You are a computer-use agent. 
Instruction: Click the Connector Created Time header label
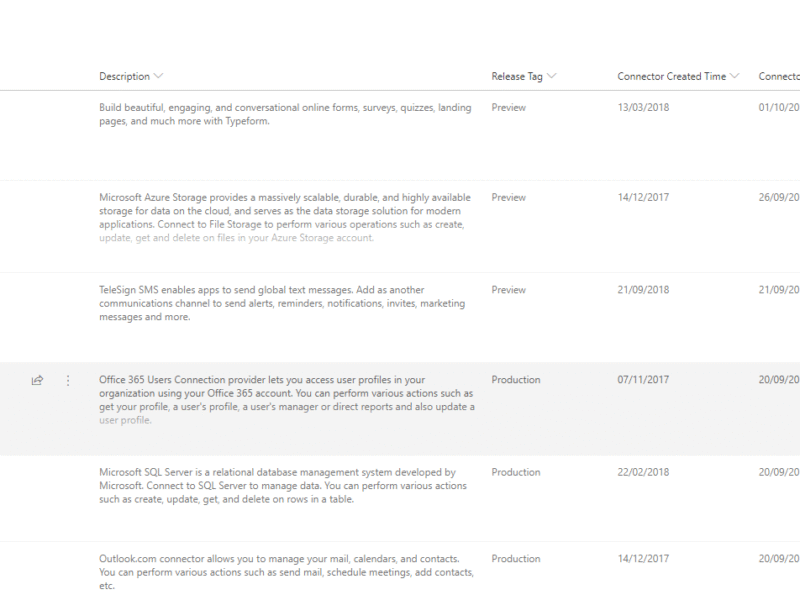click(671, 76)
